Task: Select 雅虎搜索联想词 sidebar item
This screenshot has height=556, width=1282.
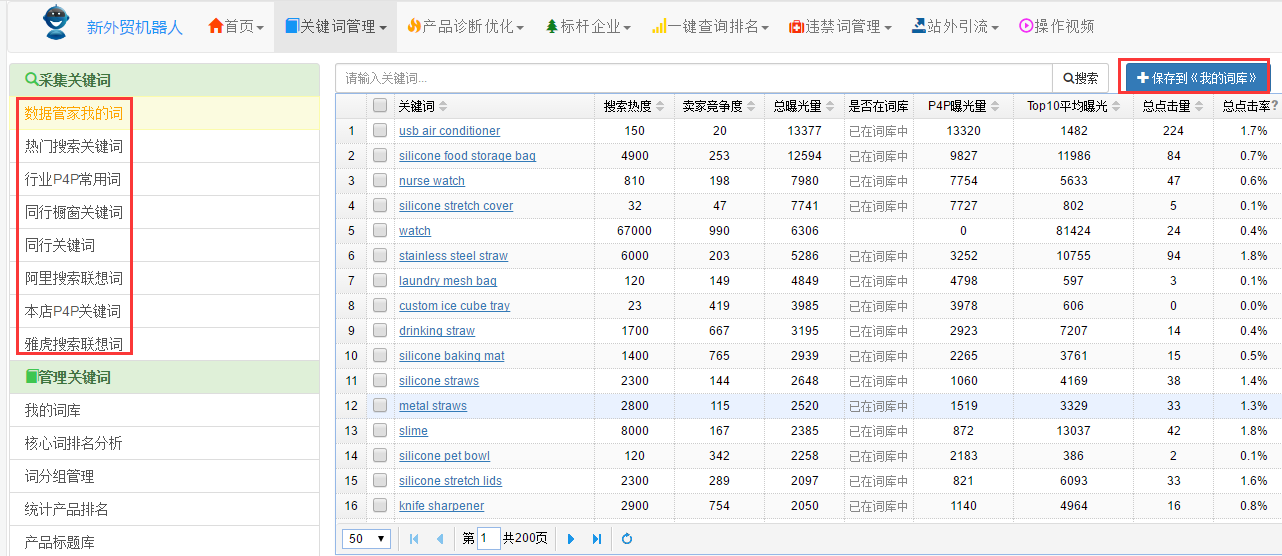Action: point(165,345)
